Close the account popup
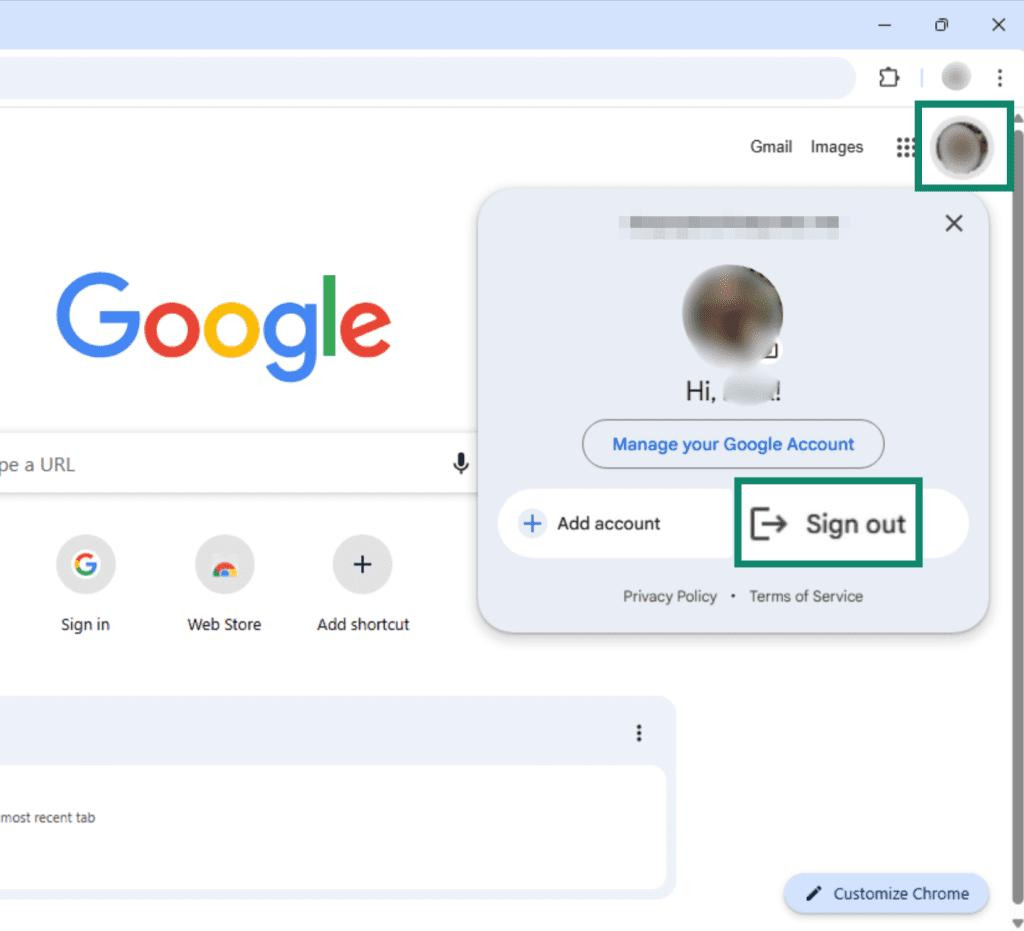 953,223
